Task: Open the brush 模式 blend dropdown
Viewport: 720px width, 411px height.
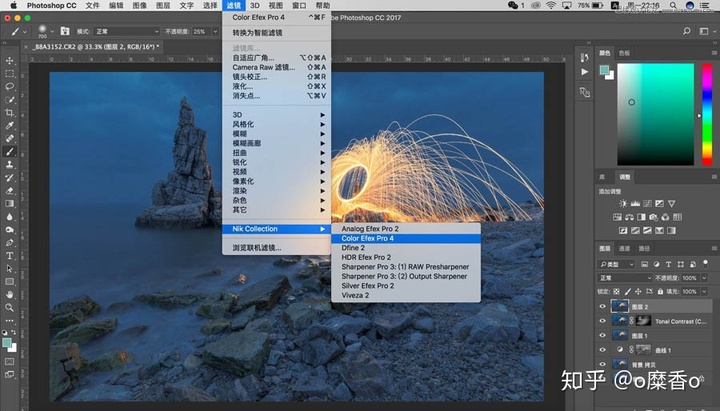Action: coord(126,31)
